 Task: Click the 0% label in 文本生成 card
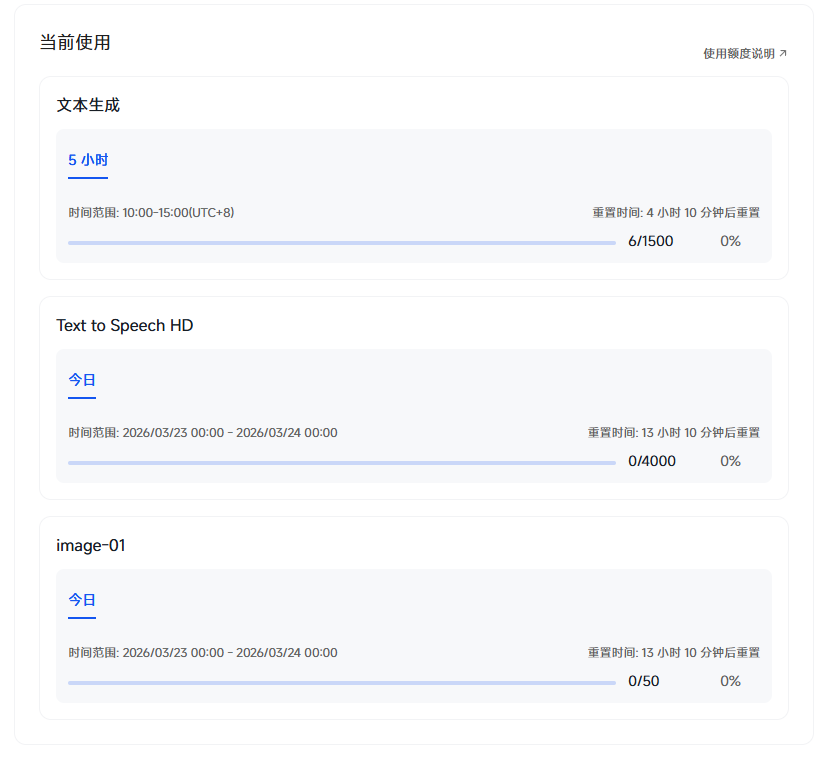730,241
